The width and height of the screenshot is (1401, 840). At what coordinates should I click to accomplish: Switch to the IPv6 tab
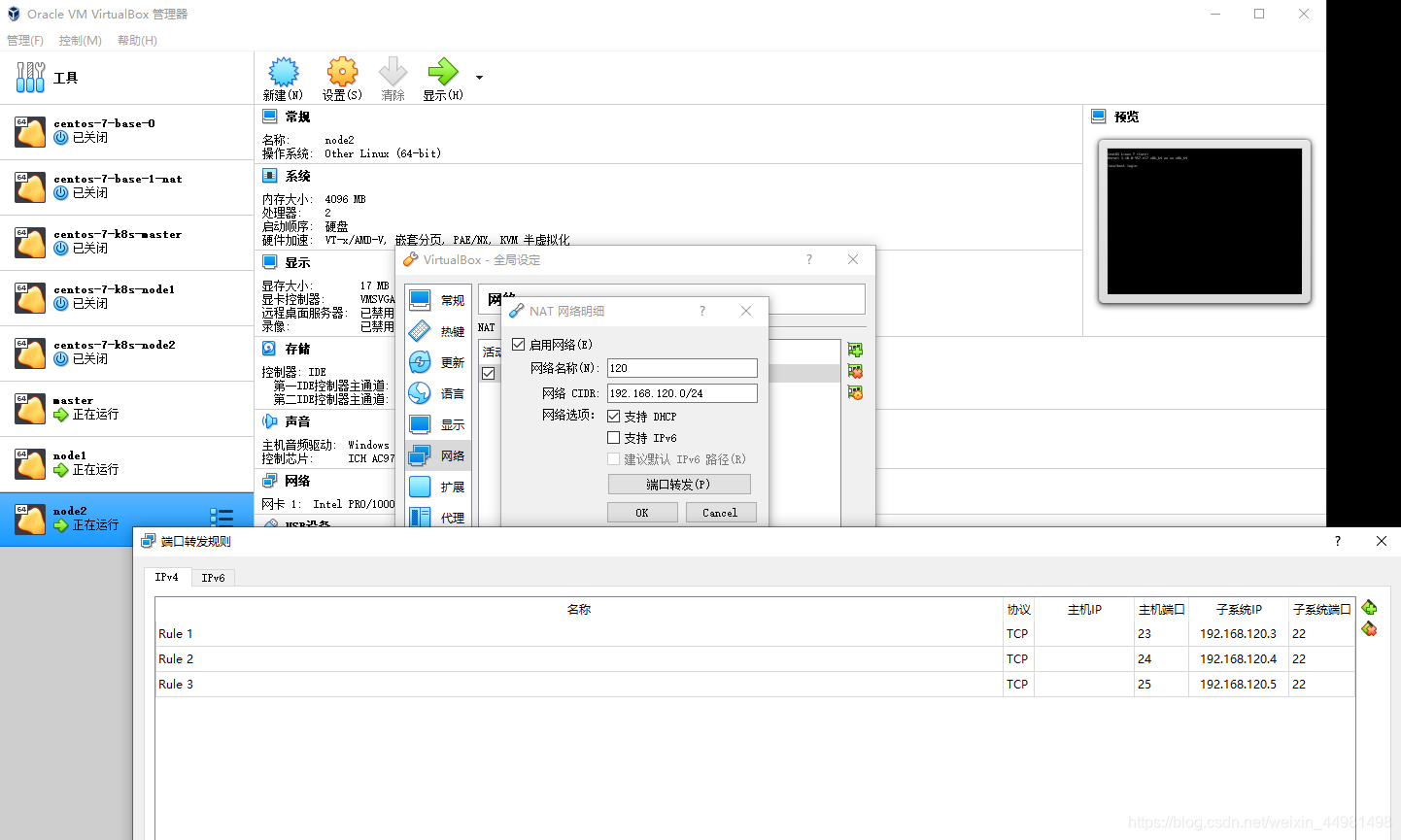pyautogui.click(x=213, y=578)
